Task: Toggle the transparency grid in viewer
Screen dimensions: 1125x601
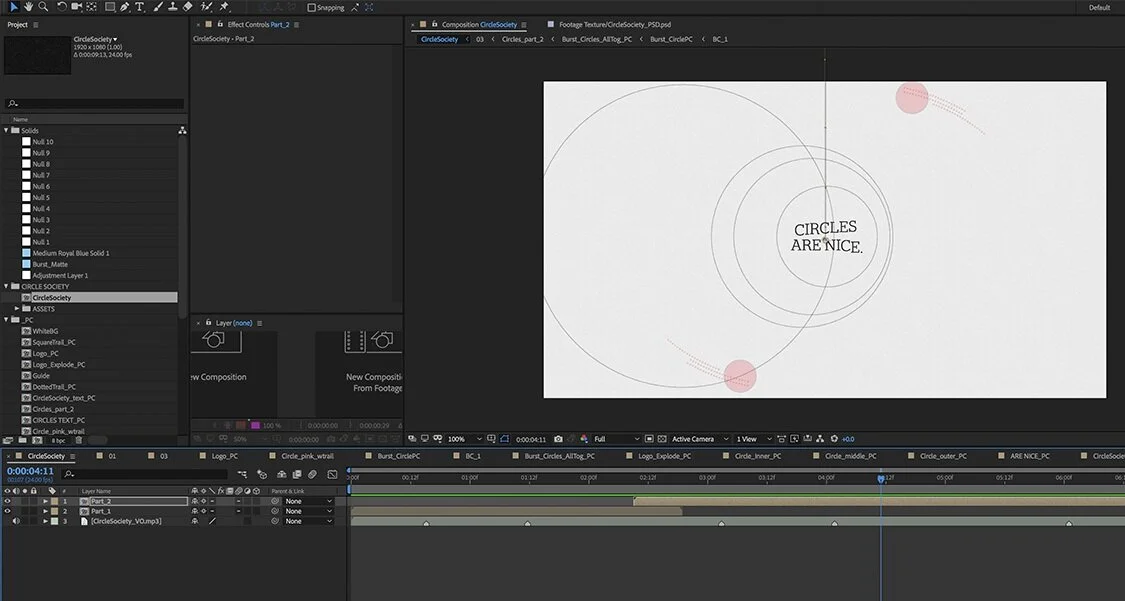Action: [662, 439]
